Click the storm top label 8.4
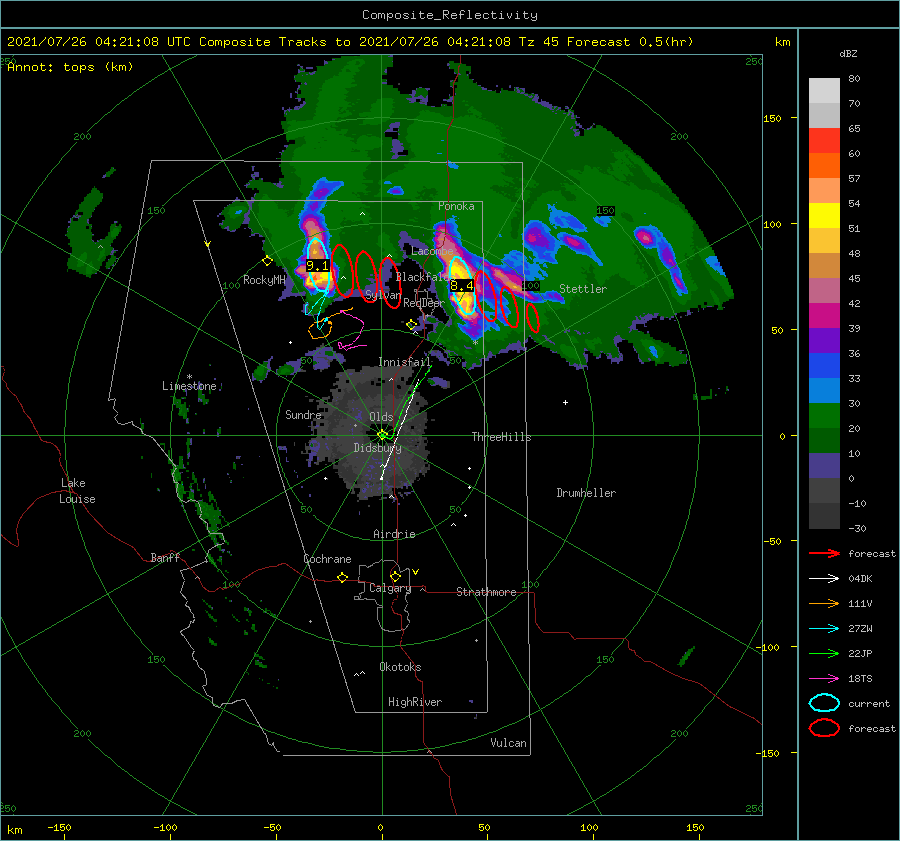 click(462, 285)
